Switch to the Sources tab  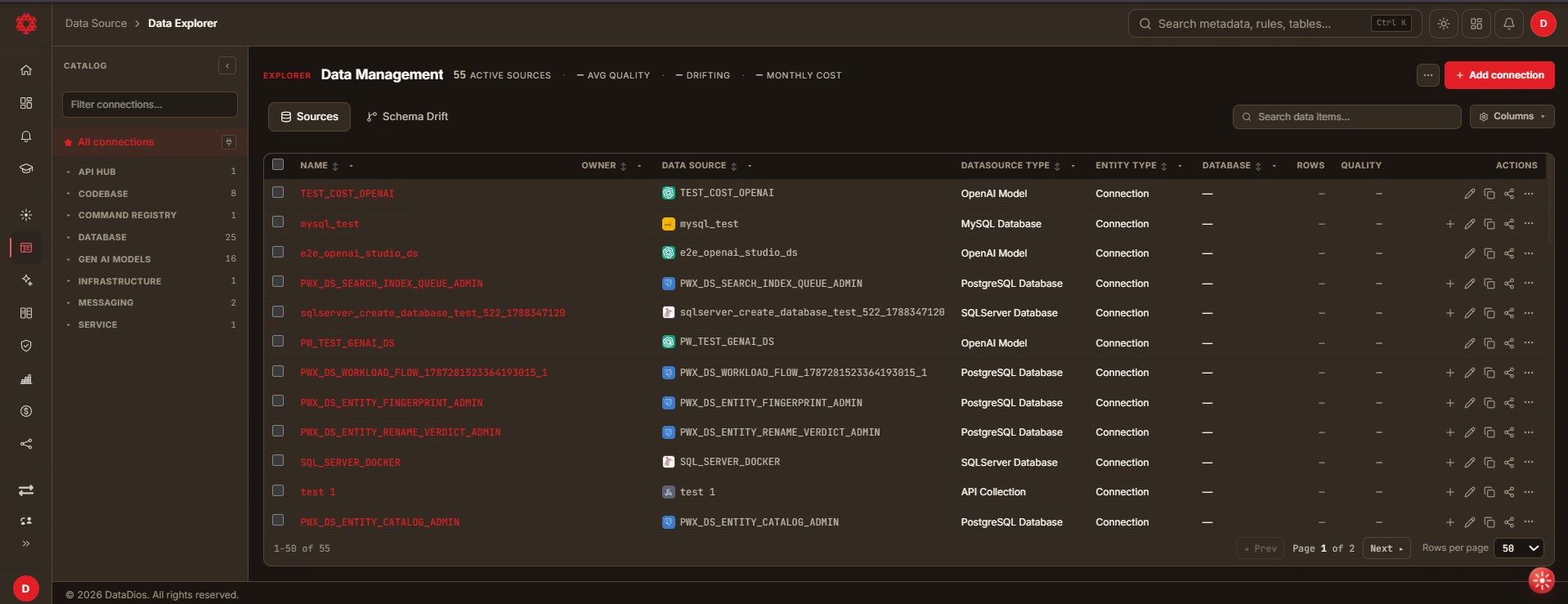pos(309,117)
